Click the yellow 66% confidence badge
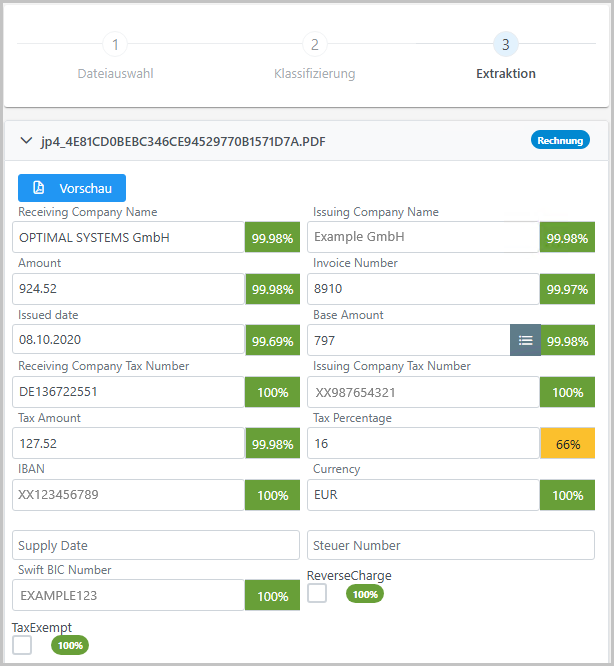 pyautogui.click(x=567, y=443)
